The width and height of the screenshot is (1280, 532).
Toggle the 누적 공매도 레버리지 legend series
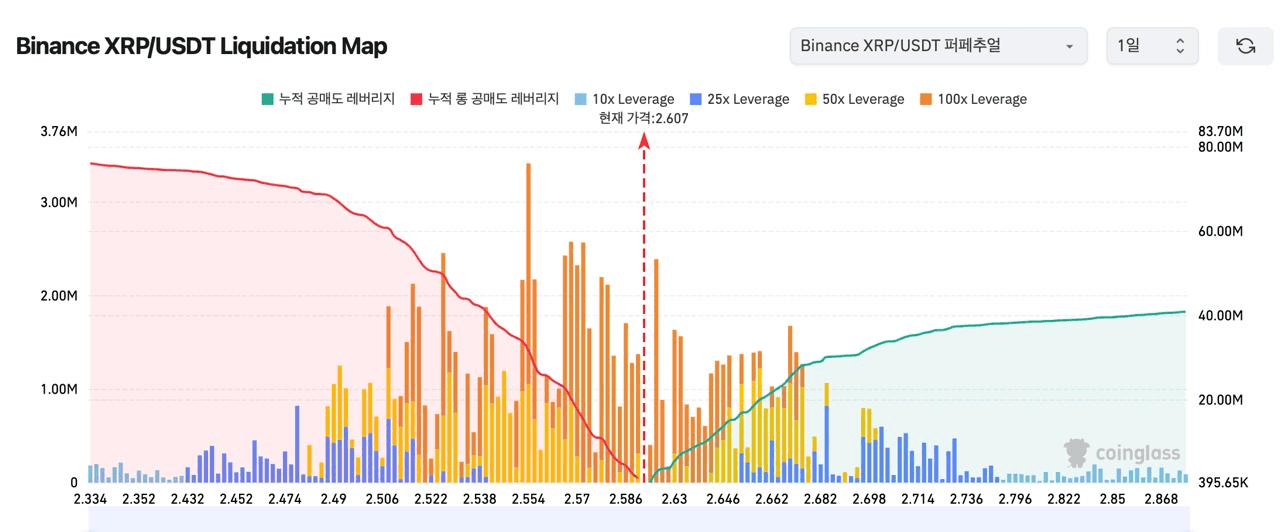click(x=327, y=99)
